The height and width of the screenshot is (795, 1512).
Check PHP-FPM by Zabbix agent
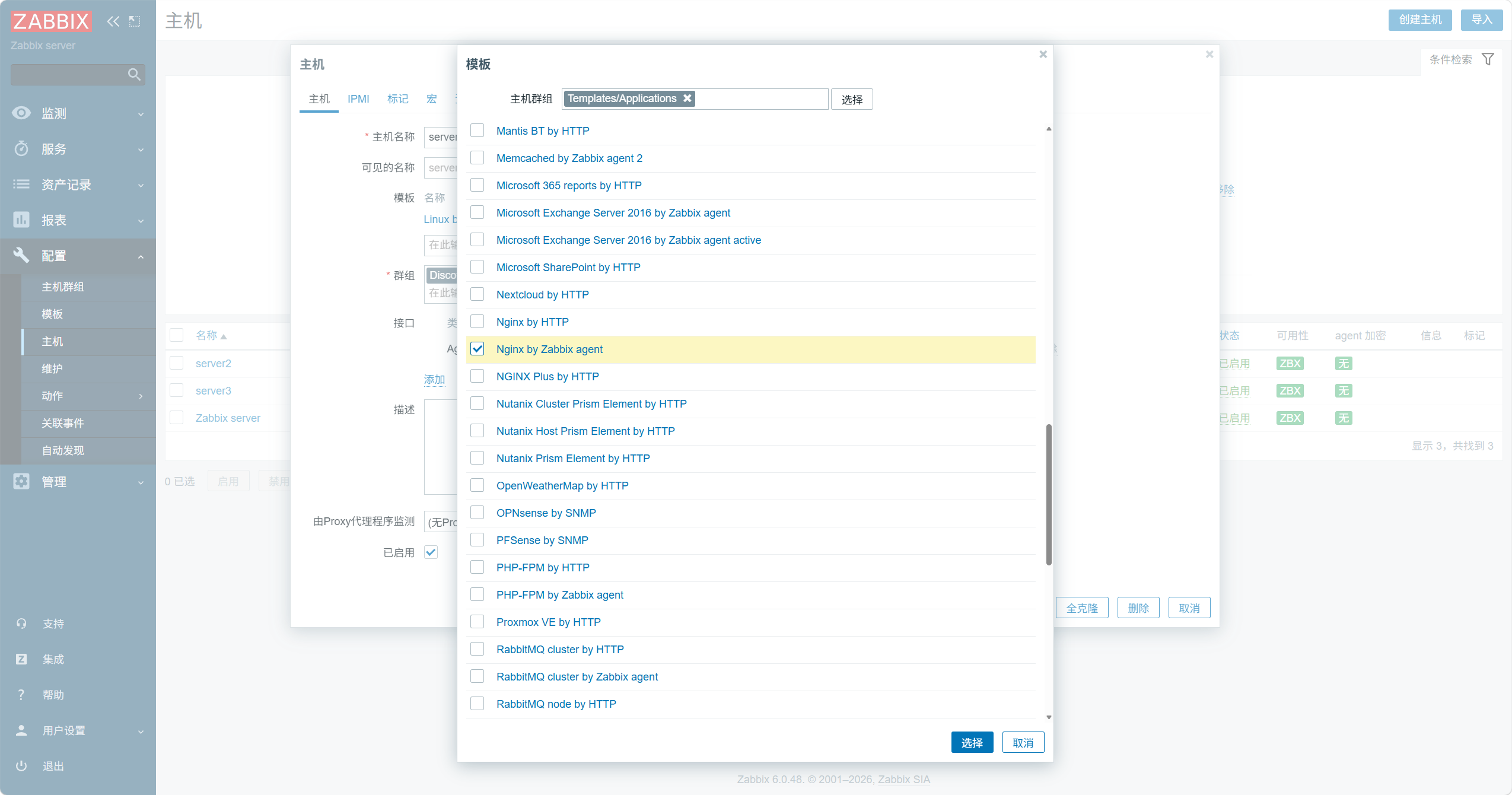click(478, 594)
